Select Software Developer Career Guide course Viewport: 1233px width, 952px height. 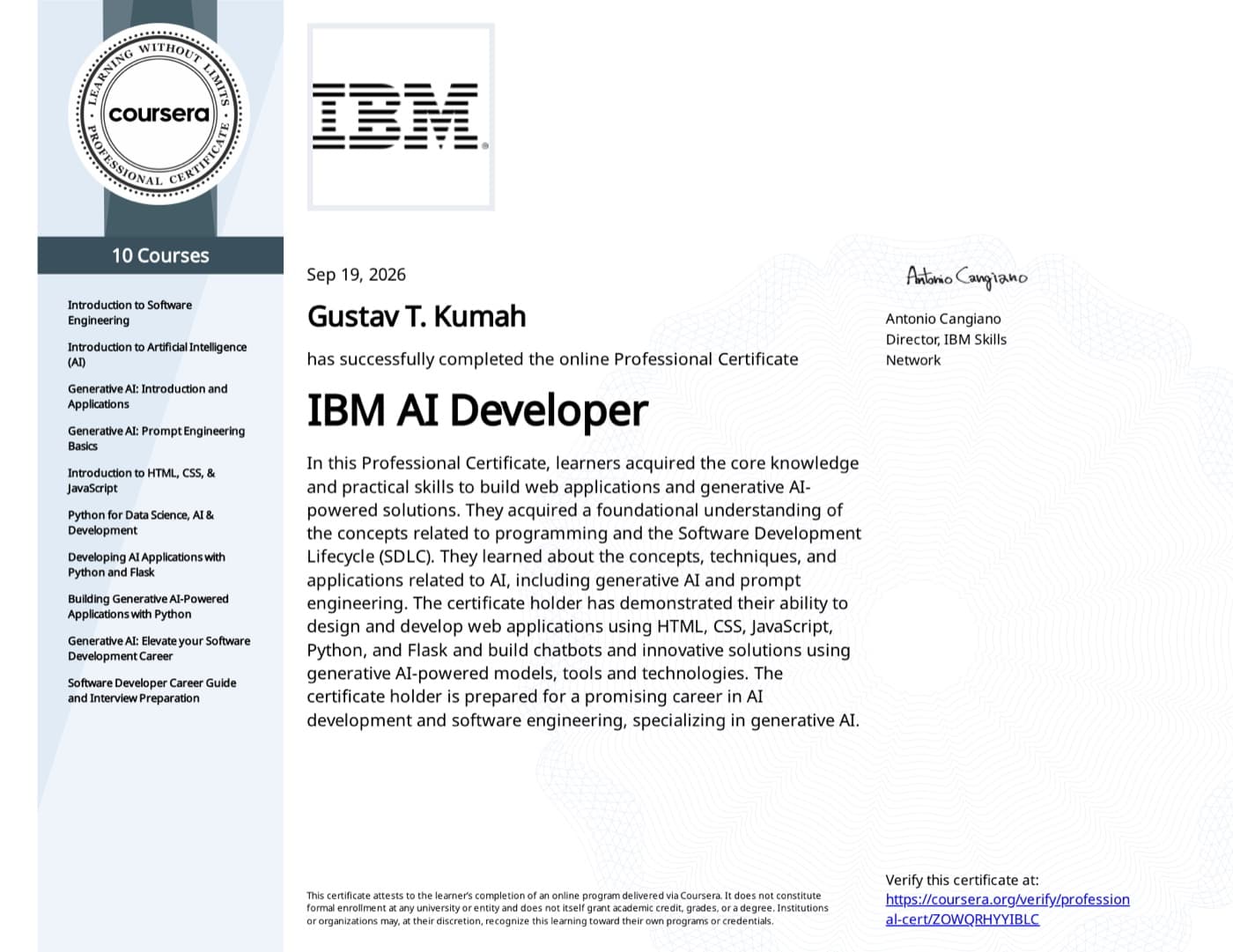coord(151,690)
